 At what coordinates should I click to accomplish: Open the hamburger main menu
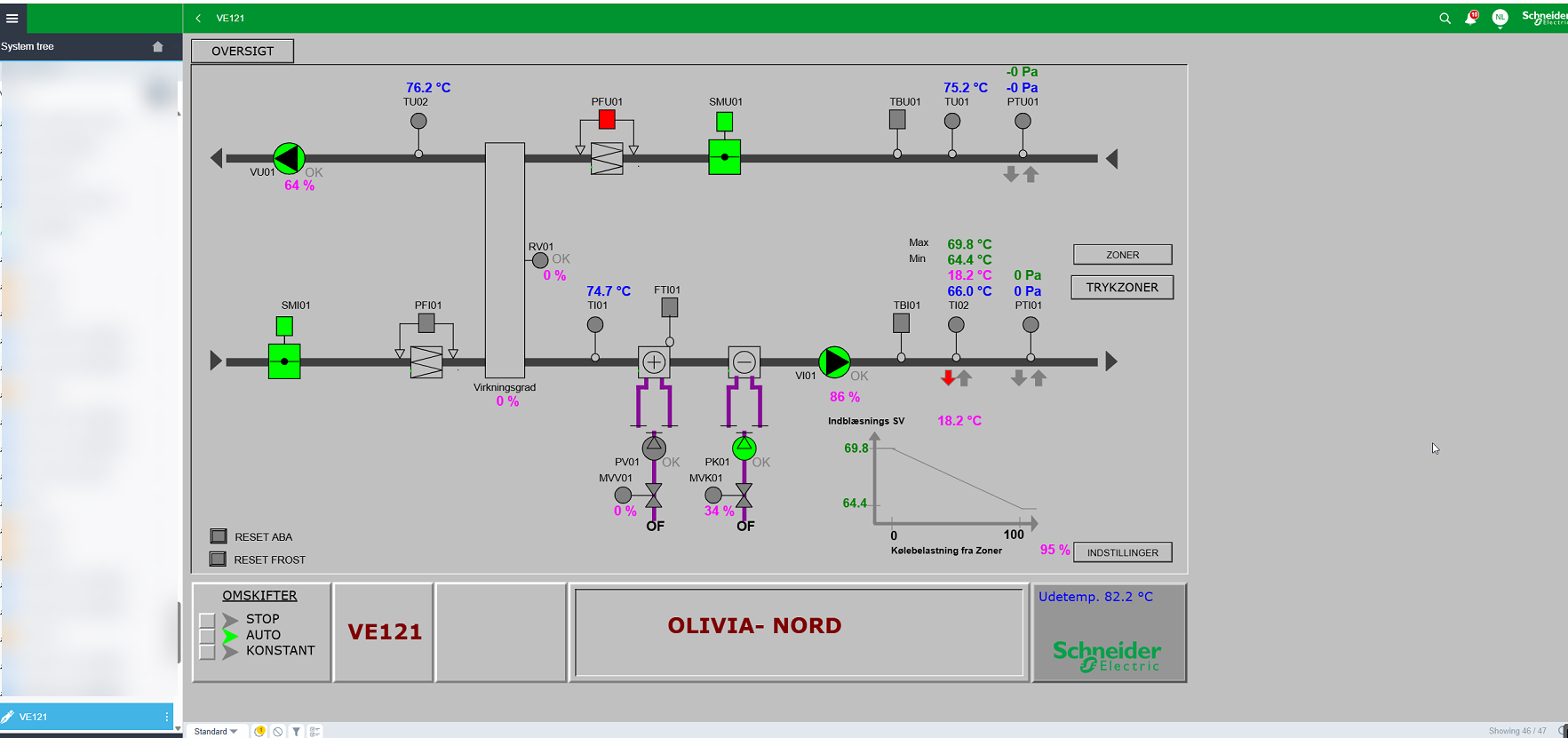click(12, 18)
